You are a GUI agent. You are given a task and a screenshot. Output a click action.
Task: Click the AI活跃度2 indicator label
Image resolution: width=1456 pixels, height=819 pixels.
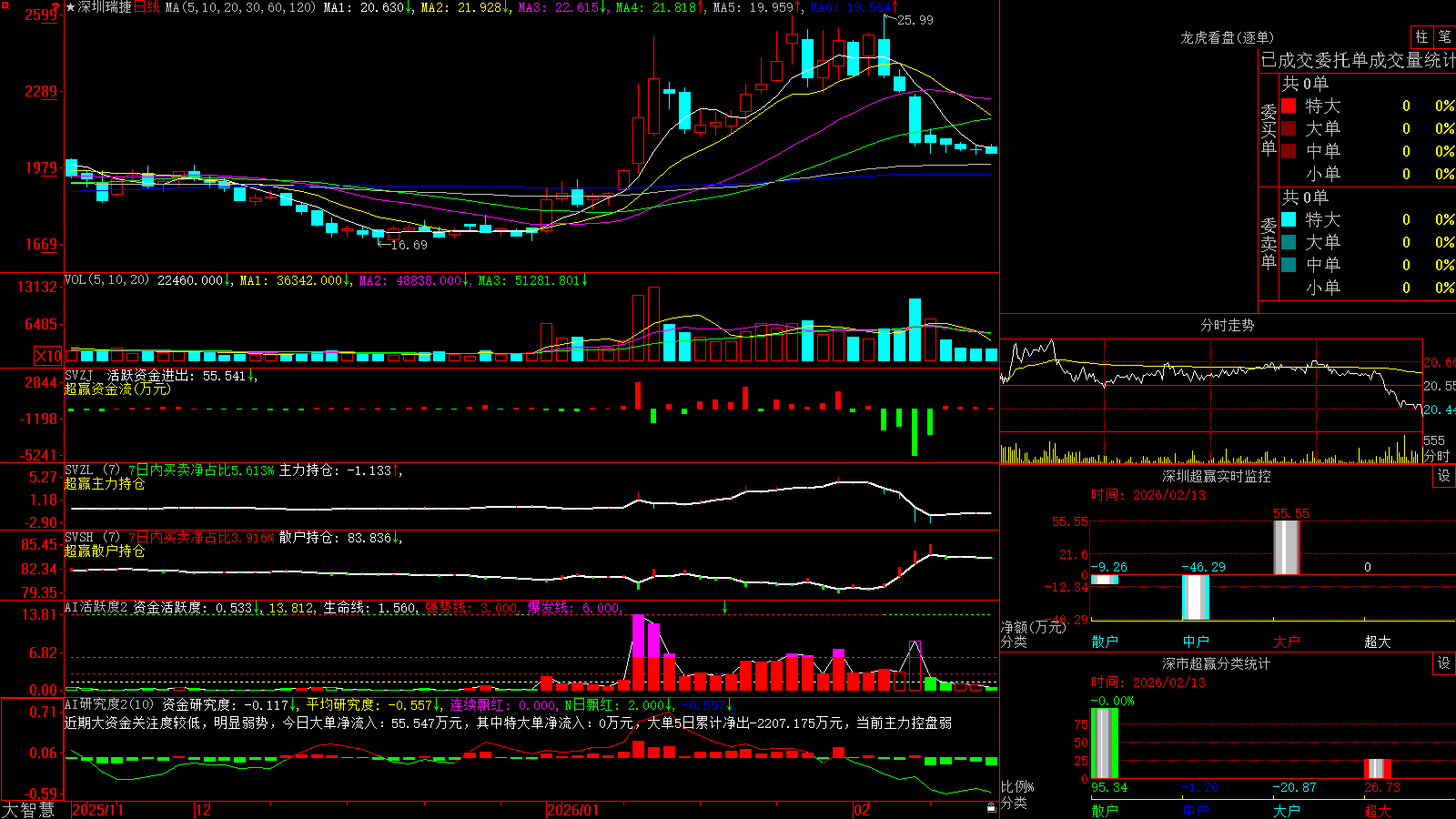[96, 607]
